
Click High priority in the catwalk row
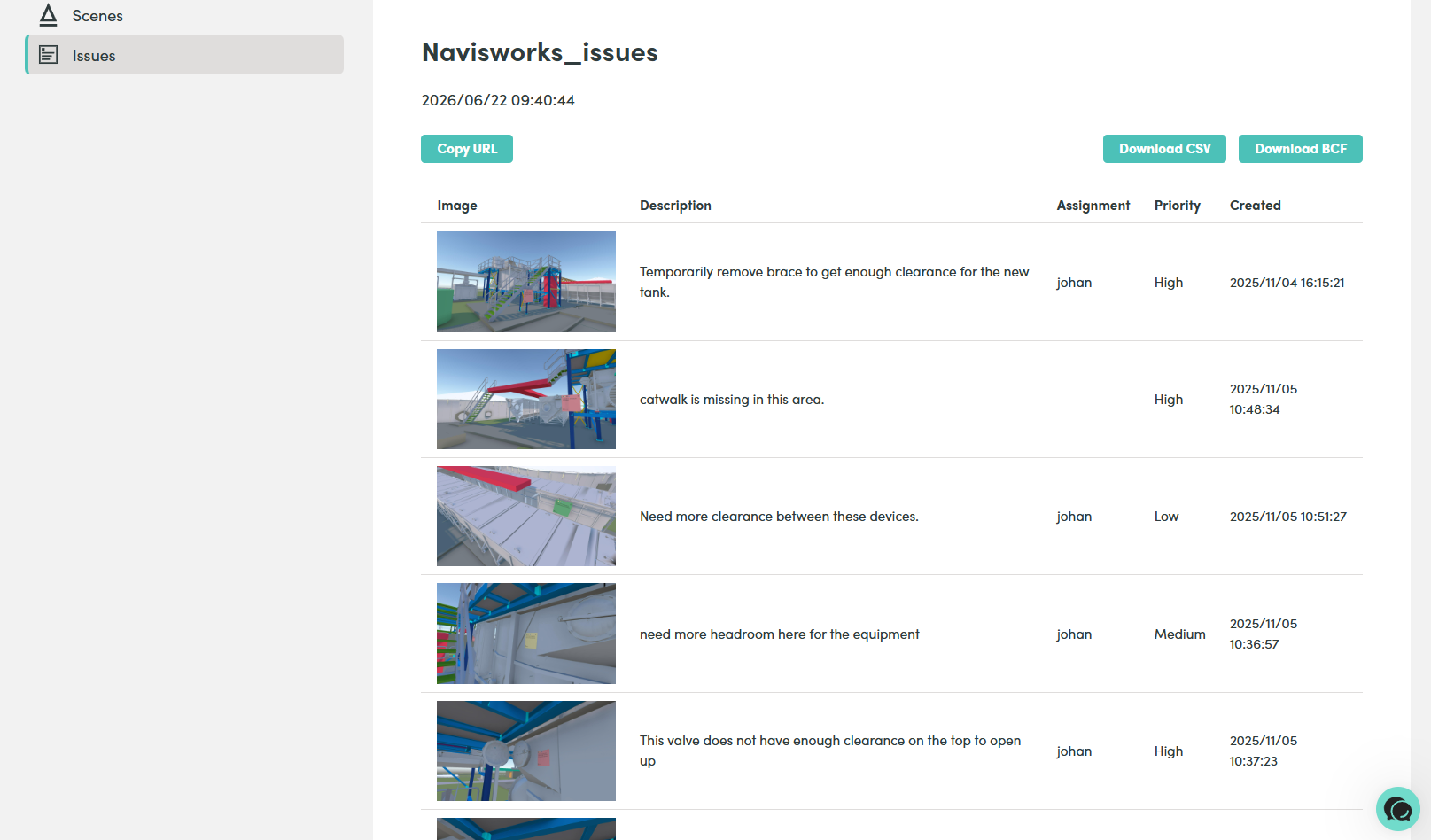pos(1169,400)
